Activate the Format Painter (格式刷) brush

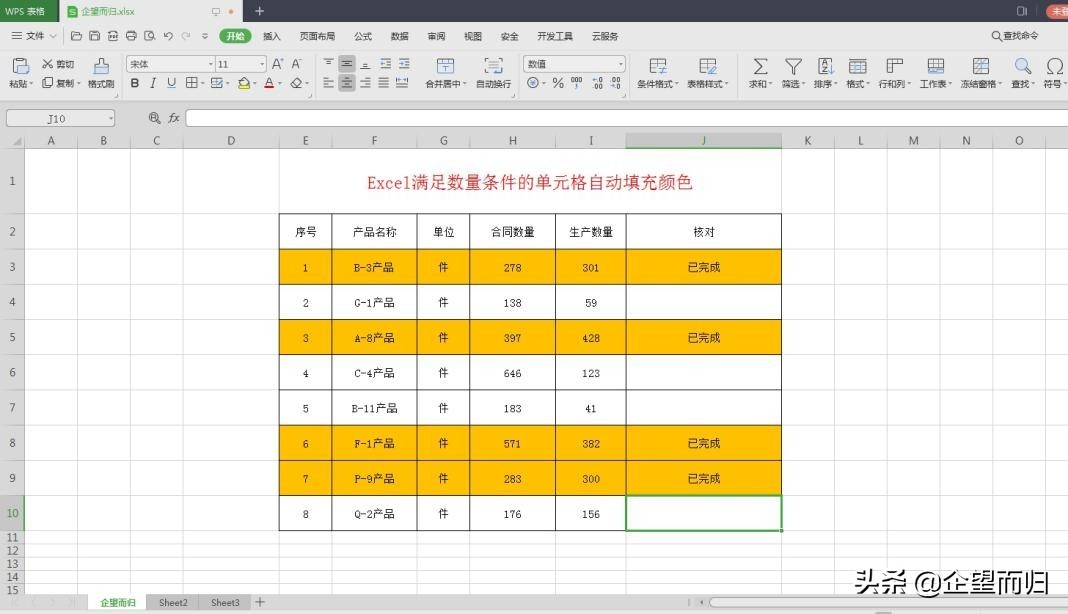pos(101,66)
